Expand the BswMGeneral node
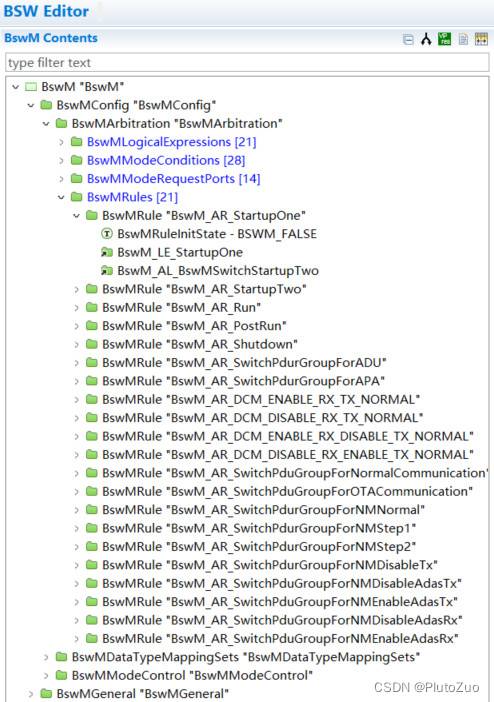Viewport: 494px width, 702px height. pos(31,693)
